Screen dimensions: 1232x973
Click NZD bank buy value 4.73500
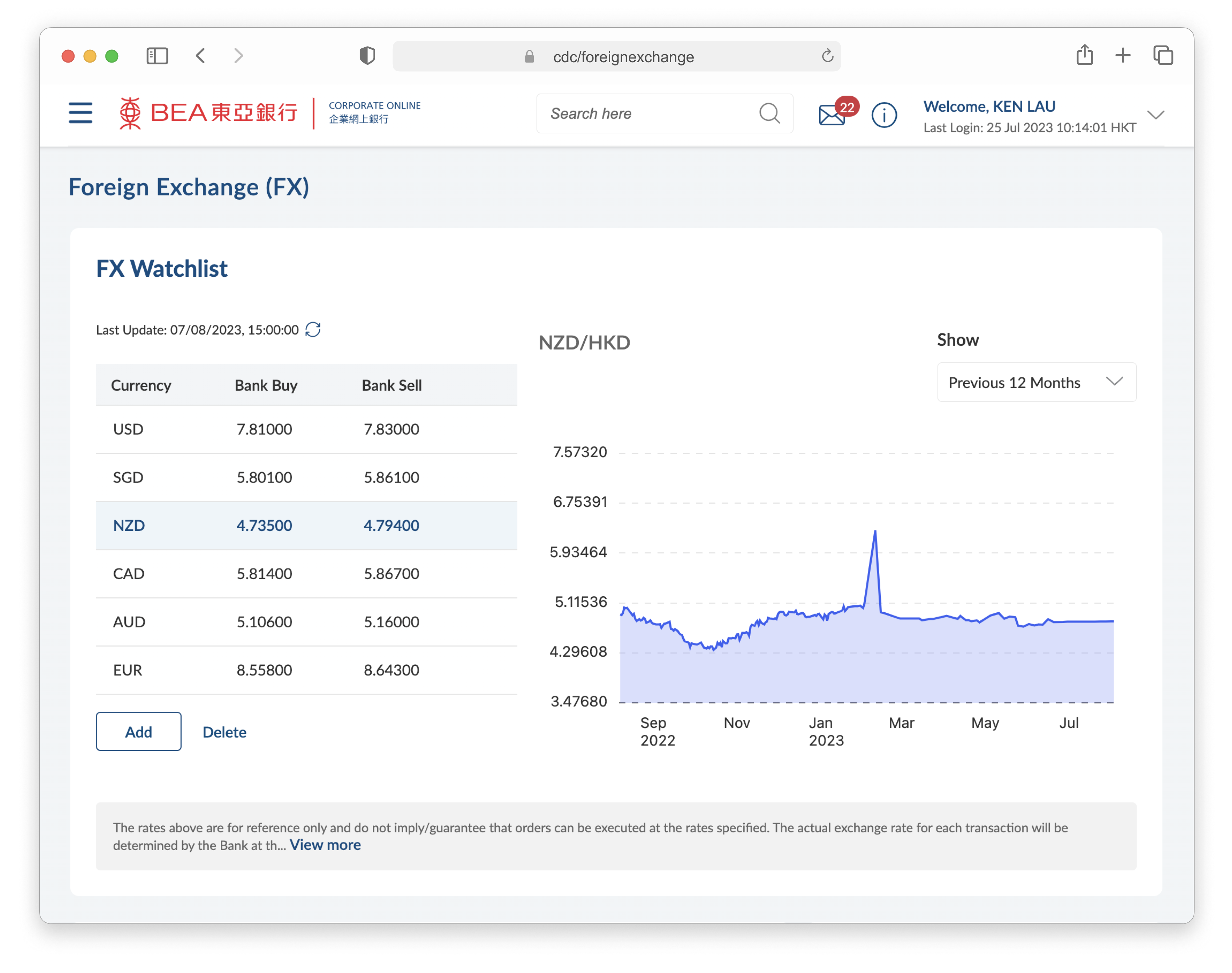[x=264, y=525]
